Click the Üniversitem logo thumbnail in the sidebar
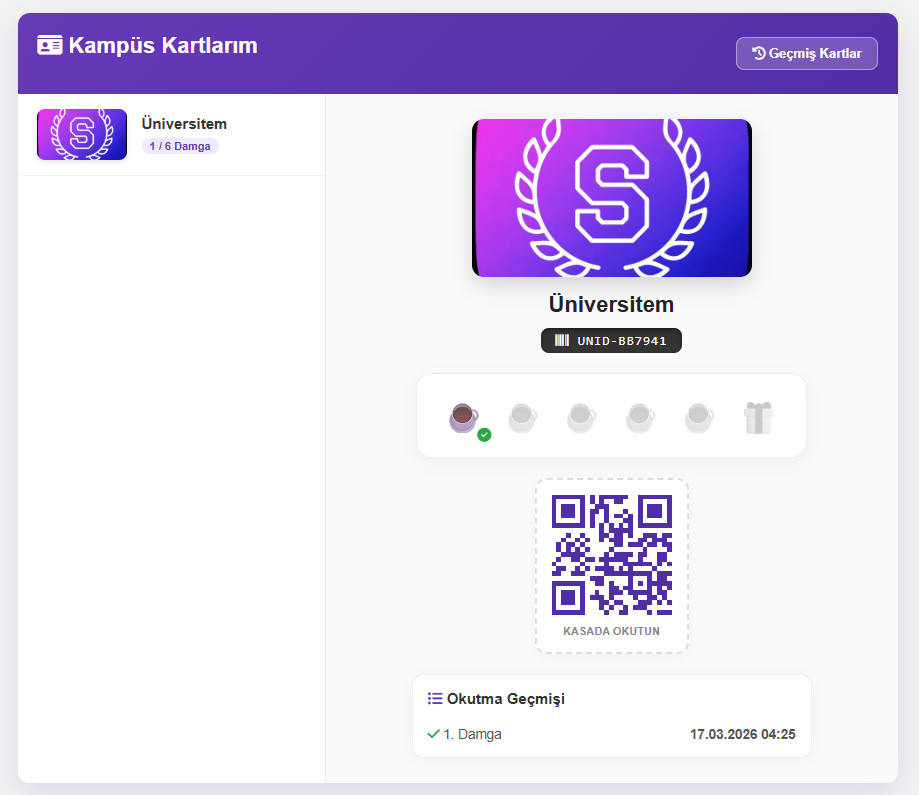 coord(81,134)
